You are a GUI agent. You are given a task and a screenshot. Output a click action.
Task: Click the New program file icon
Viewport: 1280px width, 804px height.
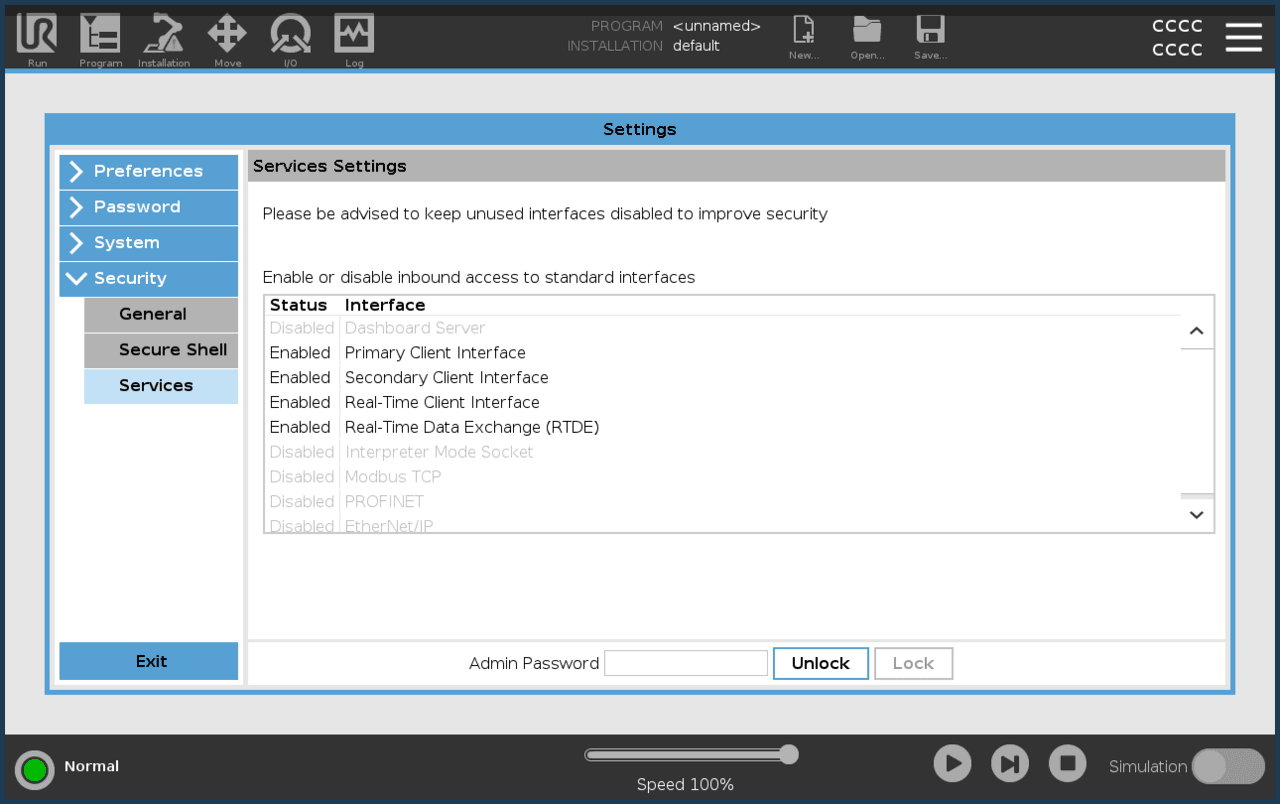click(804, 30)
